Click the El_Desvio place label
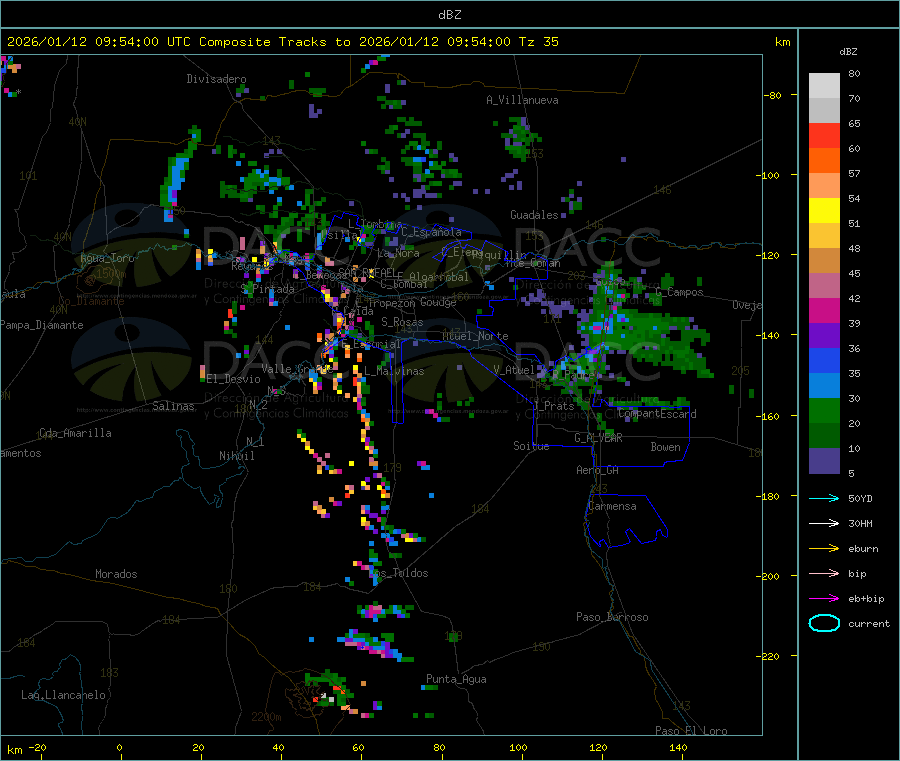This screenshot has height=761, width=900. point(234,379)
